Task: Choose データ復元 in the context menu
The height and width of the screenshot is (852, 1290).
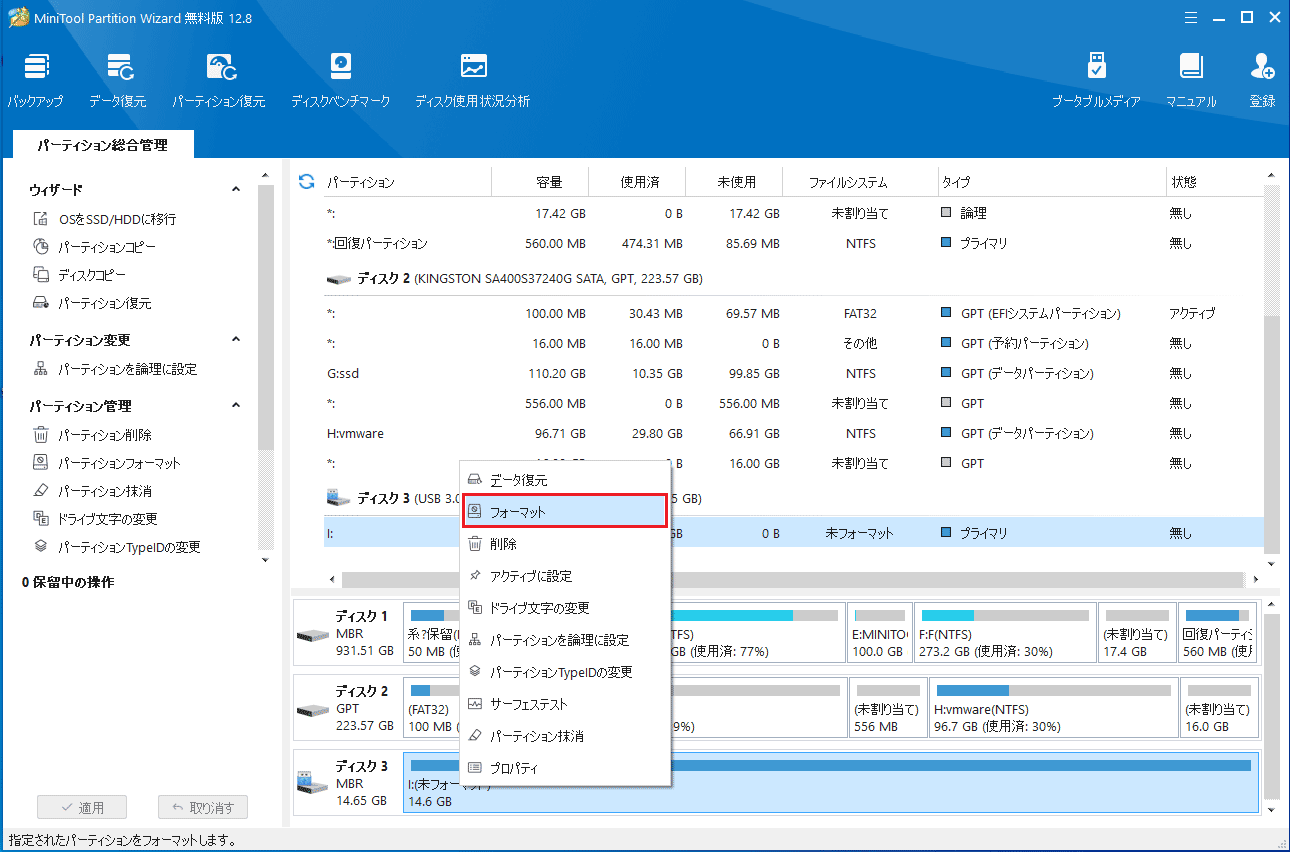Action: tap(565, 480)
